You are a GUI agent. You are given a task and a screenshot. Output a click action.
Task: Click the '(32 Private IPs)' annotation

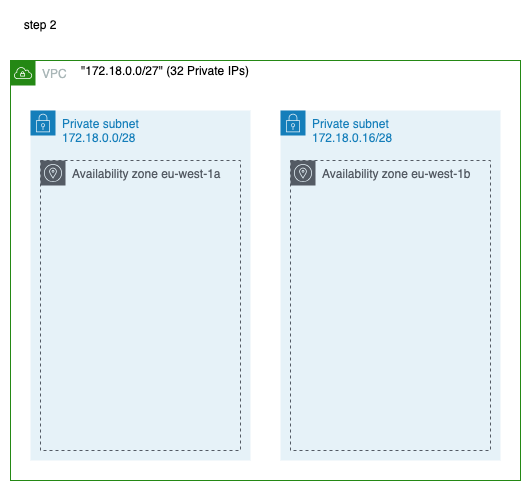coord(208,71)
